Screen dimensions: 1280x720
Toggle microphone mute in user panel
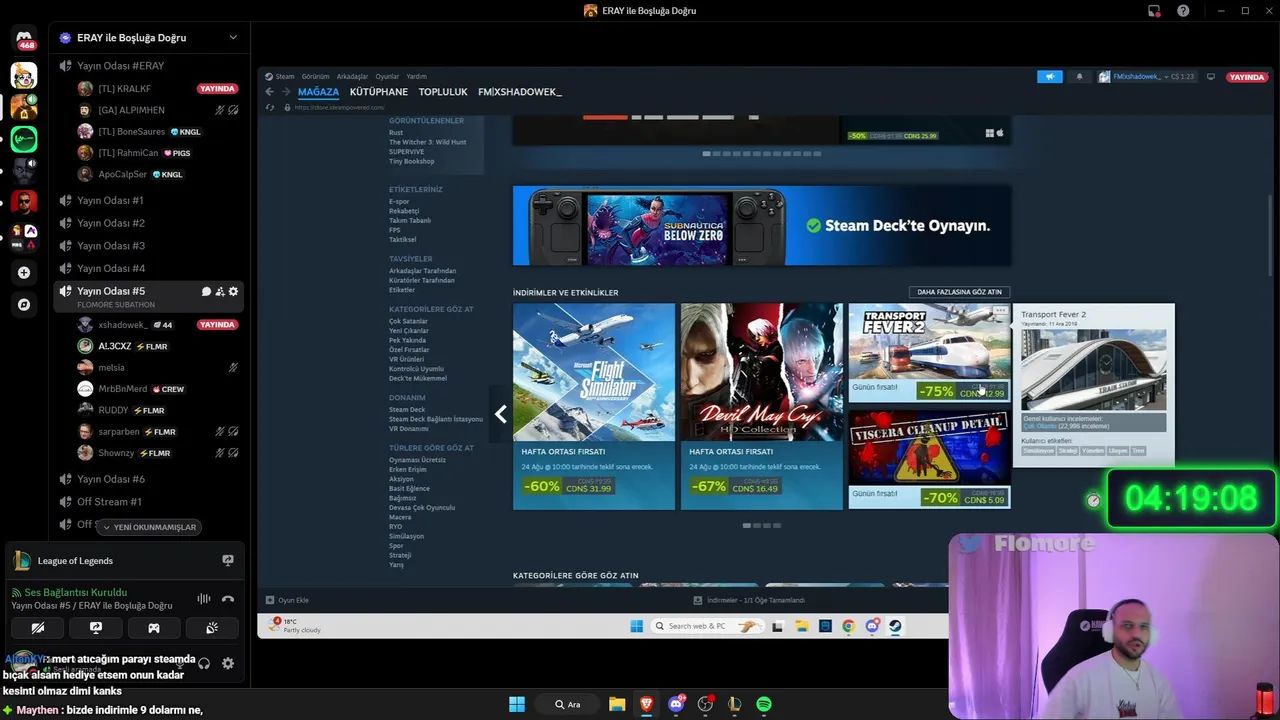180,663
